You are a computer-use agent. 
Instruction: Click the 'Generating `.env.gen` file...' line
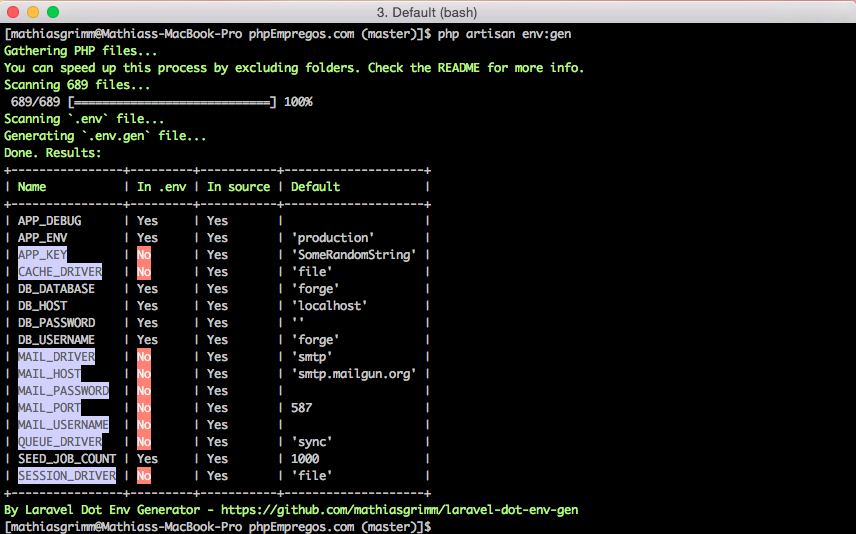point(105,136)
